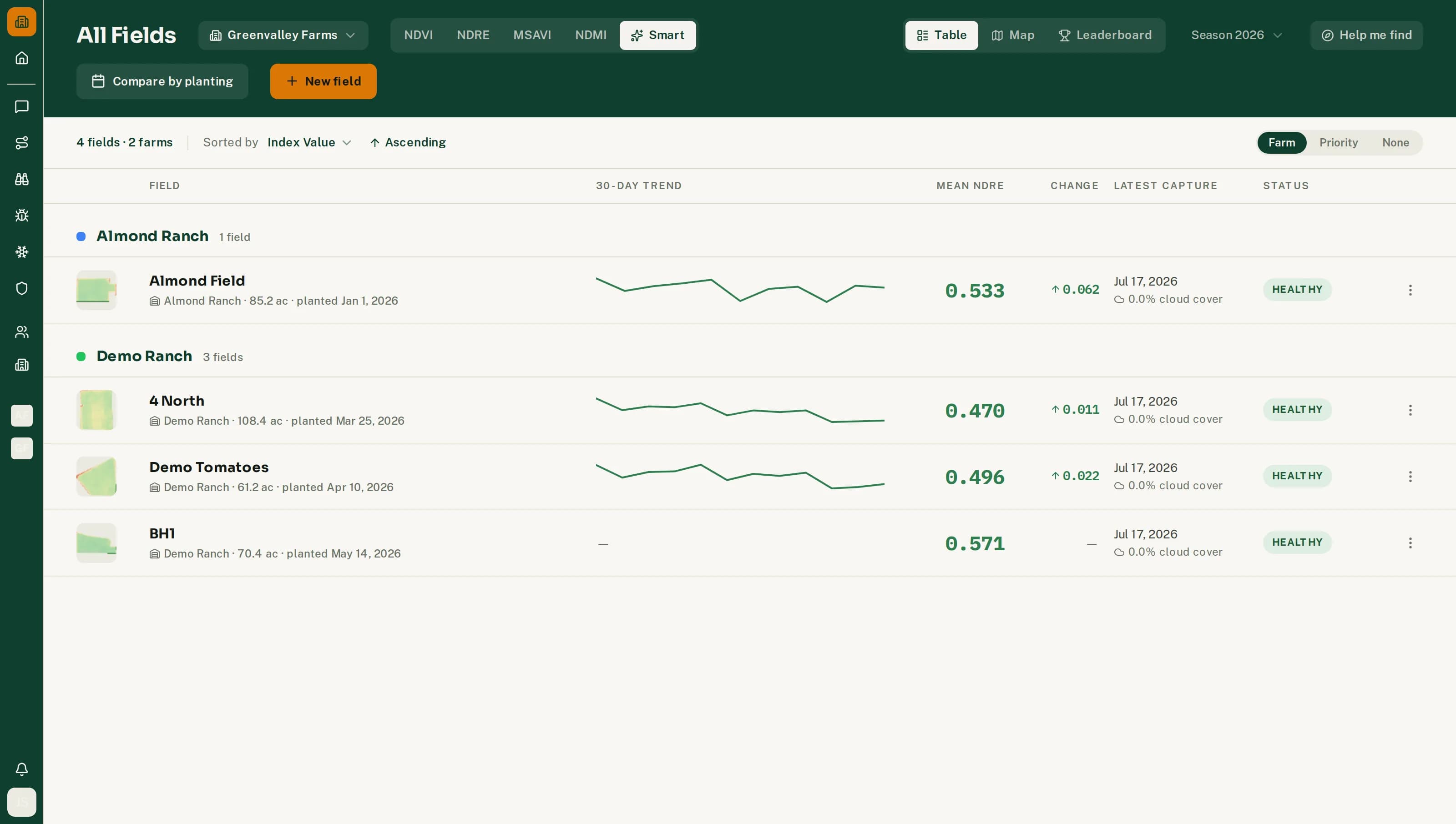Open the home icon in sidebar
The width and height of the screenshot is (1456, 824).
(x=21, y=58)
